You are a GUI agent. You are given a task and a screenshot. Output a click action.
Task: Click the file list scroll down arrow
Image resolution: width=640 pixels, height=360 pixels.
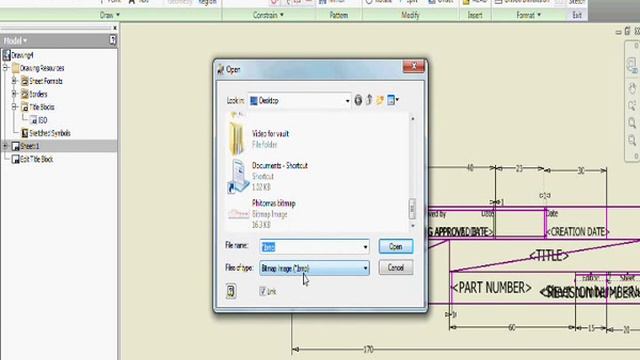click(412, 226)
